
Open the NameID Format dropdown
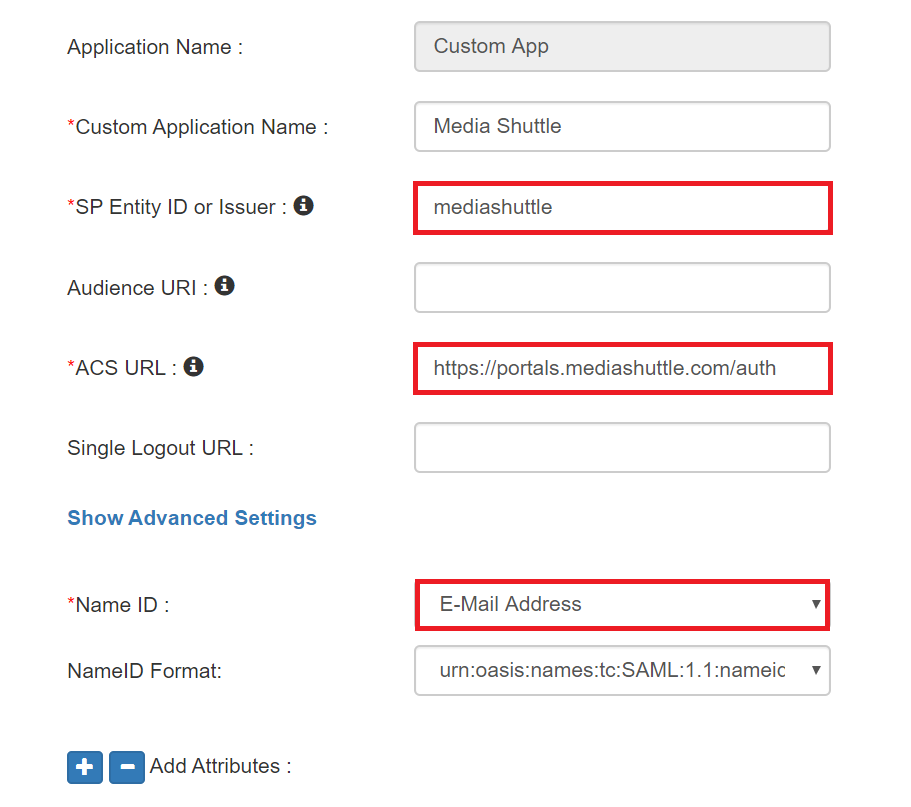point(622,670)
